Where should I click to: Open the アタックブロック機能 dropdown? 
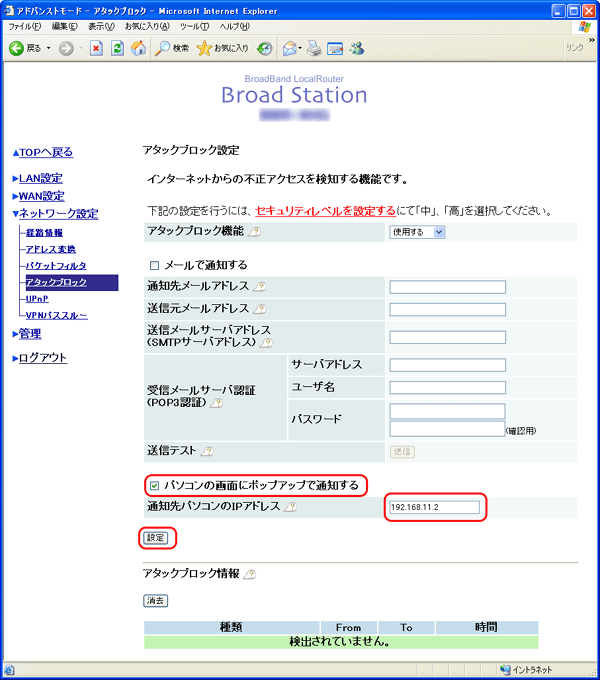416,232
